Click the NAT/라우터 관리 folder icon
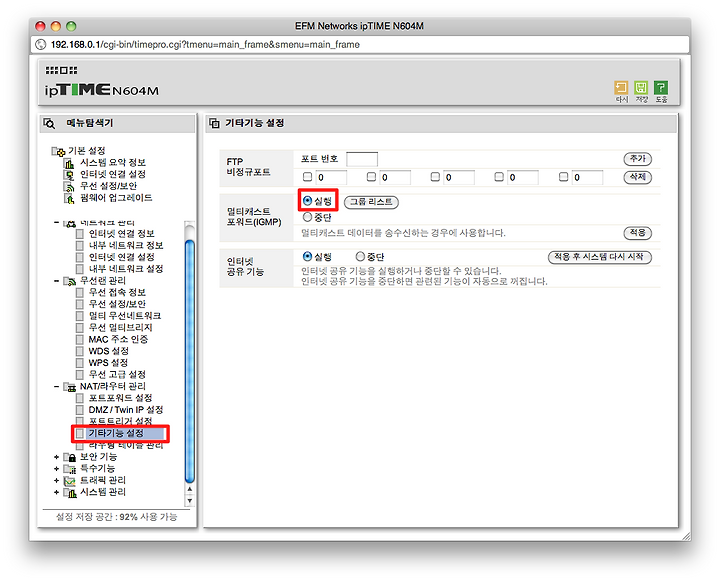Viewport: 720px width, 581px height. (x=69, y=387)
